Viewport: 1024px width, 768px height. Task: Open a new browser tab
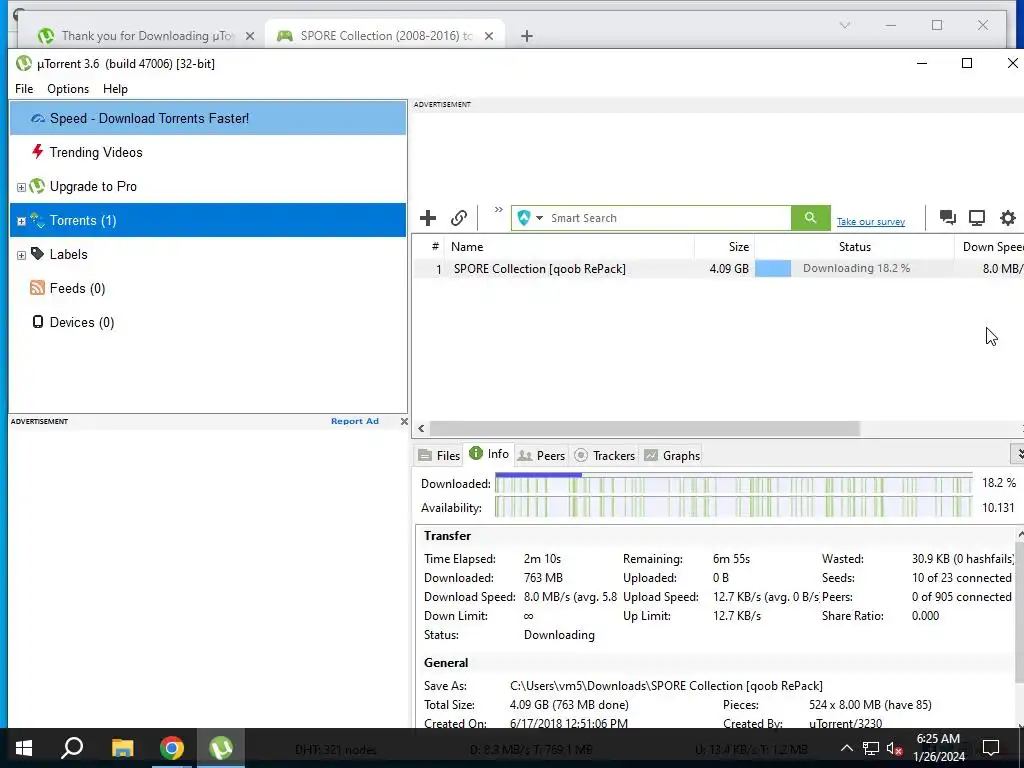[527, 36]
